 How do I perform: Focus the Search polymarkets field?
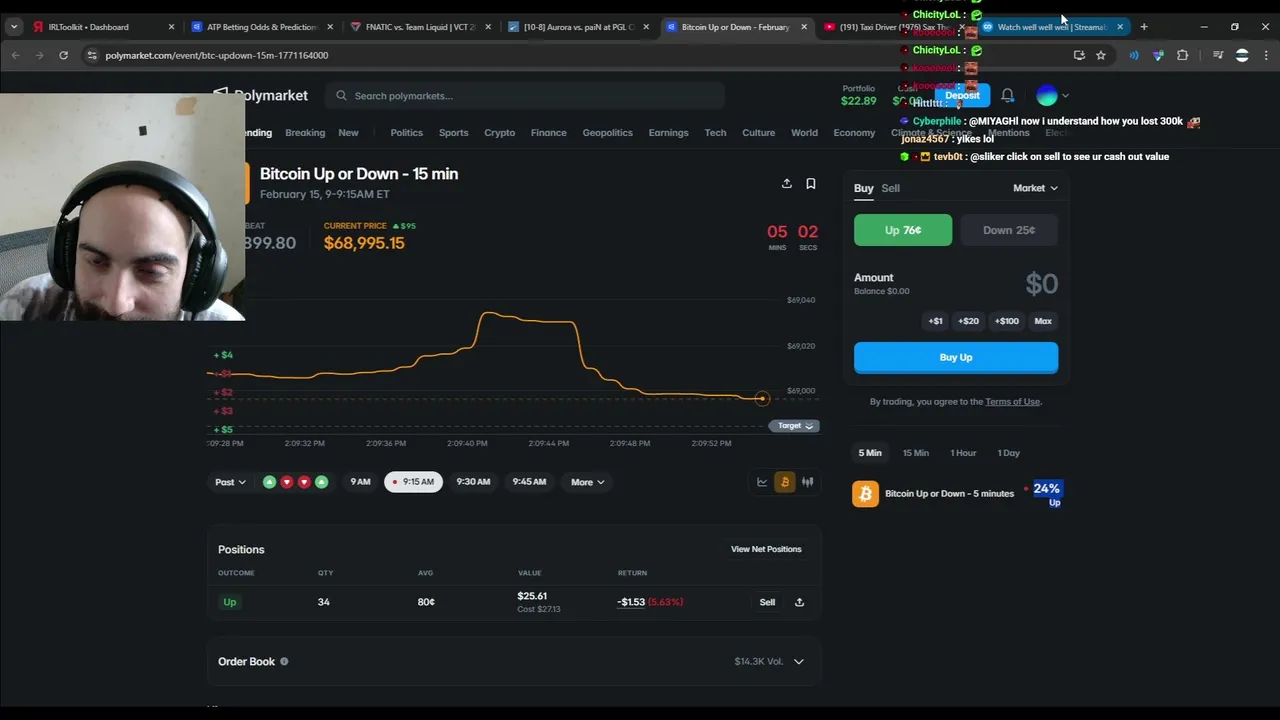[x=526, y=96]
